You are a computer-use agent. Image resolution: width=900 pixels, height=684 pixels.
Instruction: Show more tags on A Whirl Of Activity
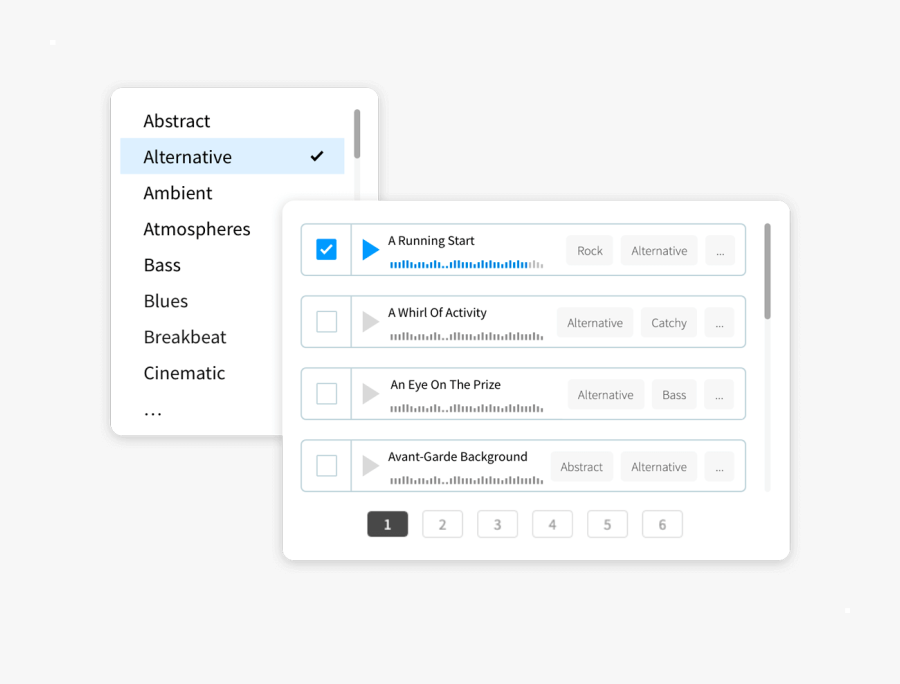click(719, 323)
